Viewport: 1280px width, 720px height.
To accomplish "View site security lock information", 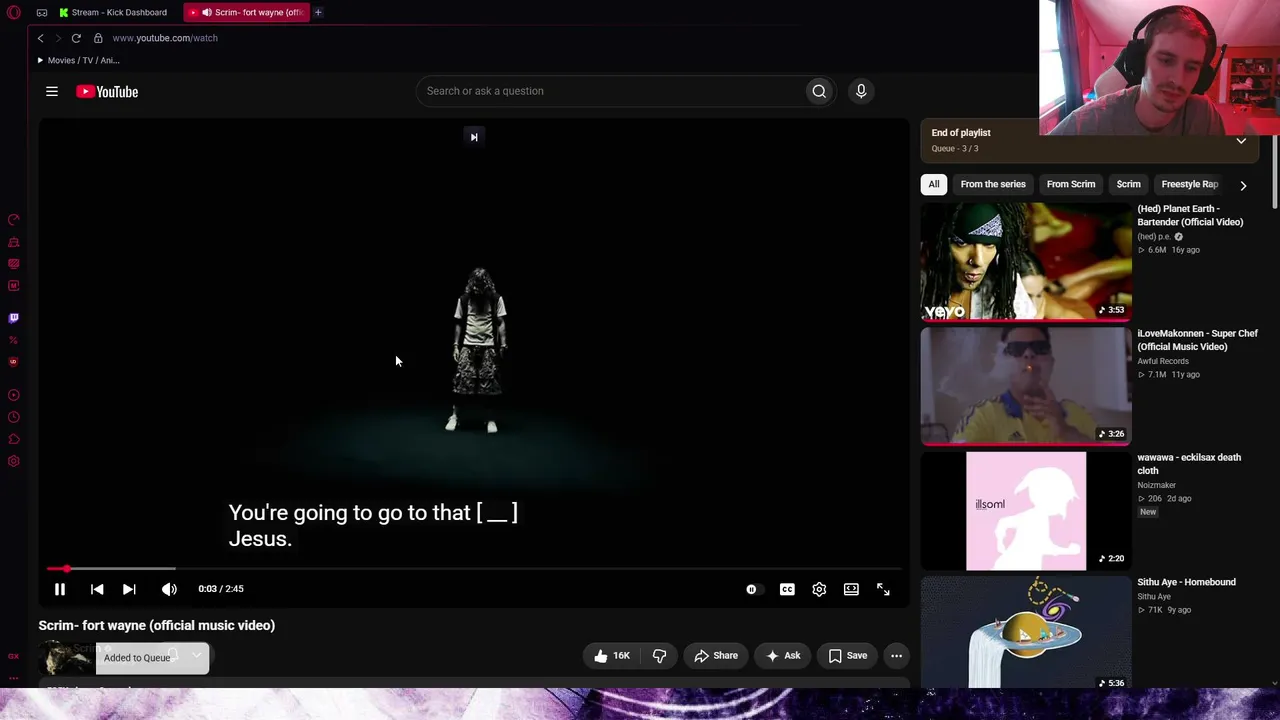I will click(98, 38).
